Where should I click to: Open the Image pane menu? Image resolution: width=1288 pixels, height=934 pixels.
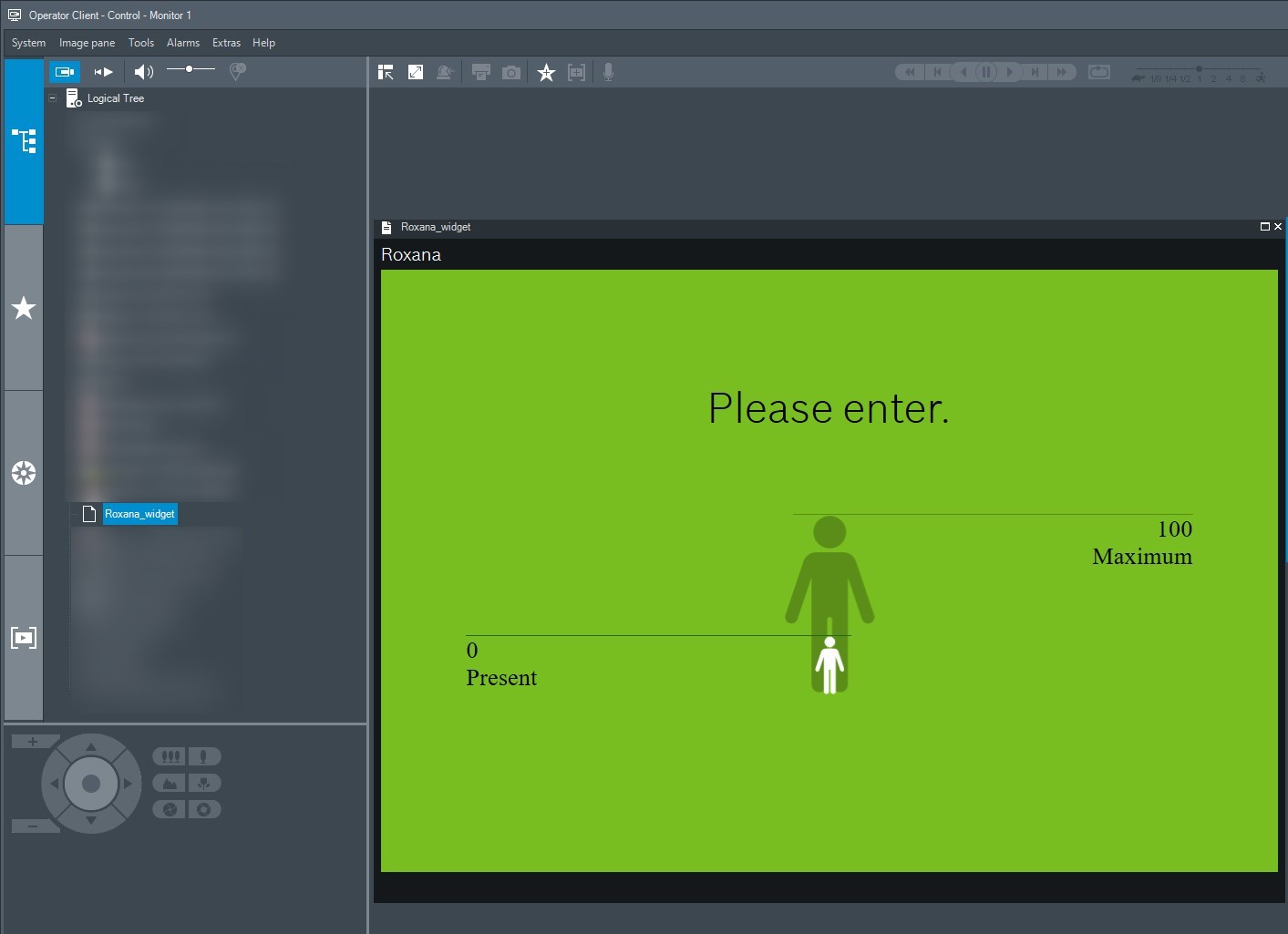tap(87, 43)
